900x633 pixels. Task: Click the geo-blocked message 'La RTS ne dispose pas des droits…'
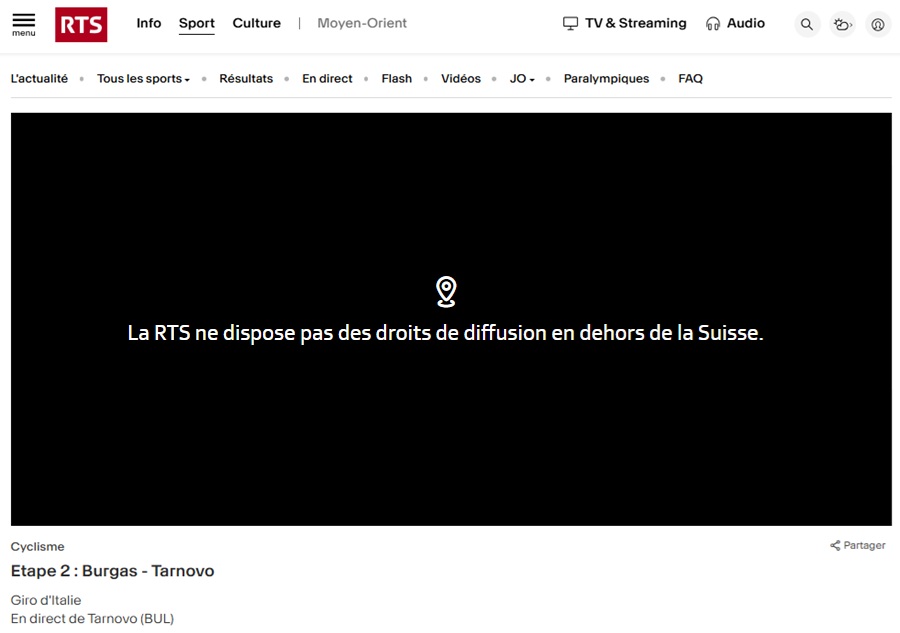[x=445, y=333]
